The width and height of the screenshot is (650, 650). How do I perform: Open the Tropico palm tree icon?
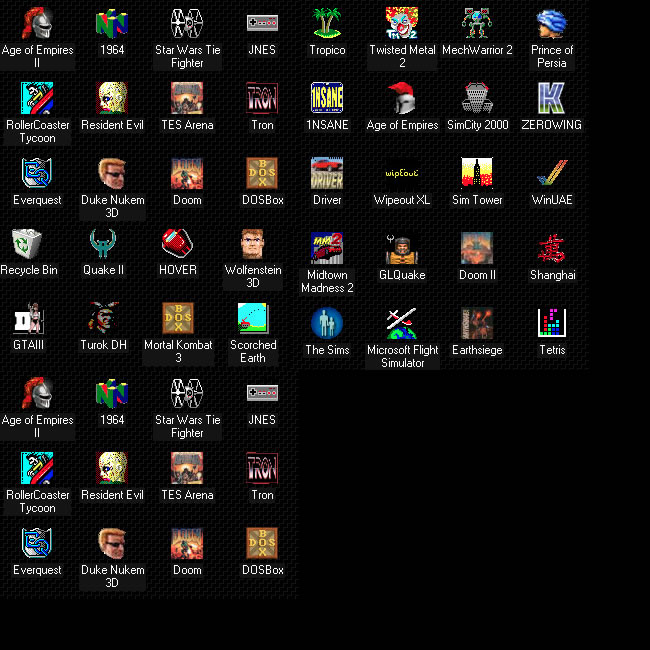(327, 23)
